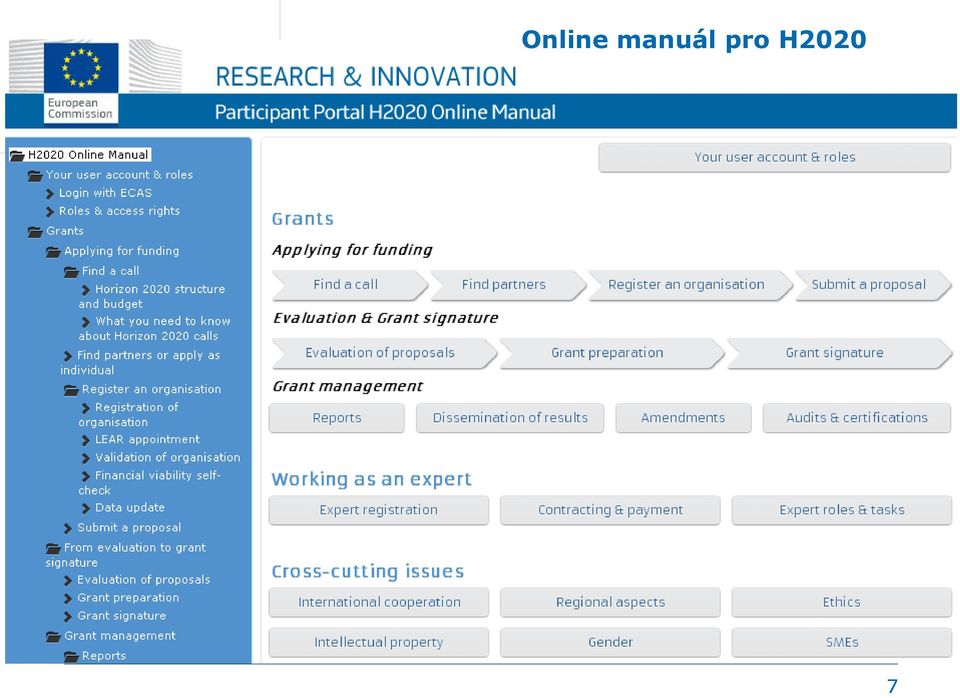Collapse the Your user account & roles folder icon
The height and width of the screenshot is (698, 960).
tap(35, 176)
